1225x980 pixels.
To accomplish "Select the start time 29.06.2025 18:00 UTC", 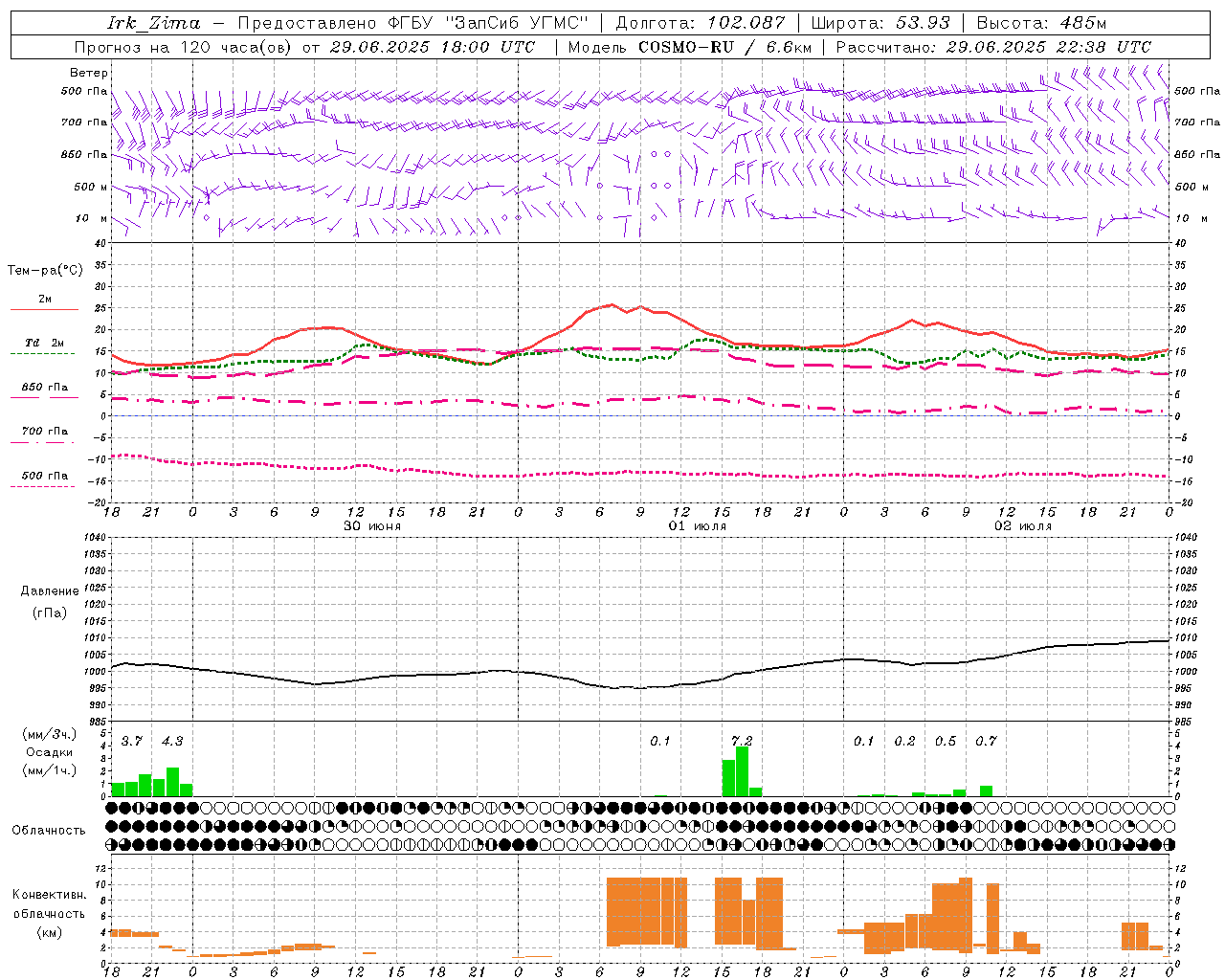I will click(432, 47).
